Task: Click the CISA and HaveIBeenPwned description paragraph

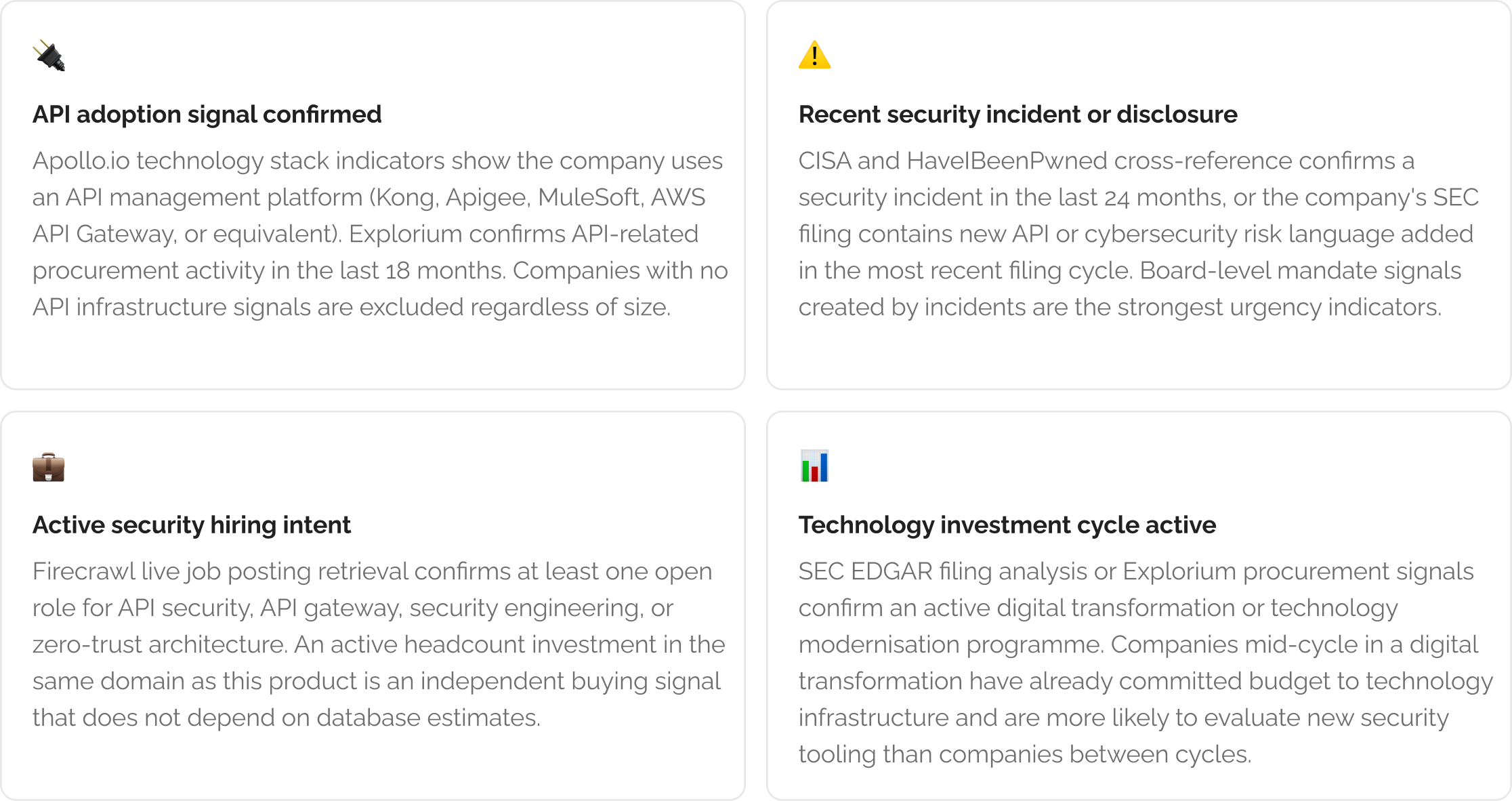Action: click(1138, 234)
